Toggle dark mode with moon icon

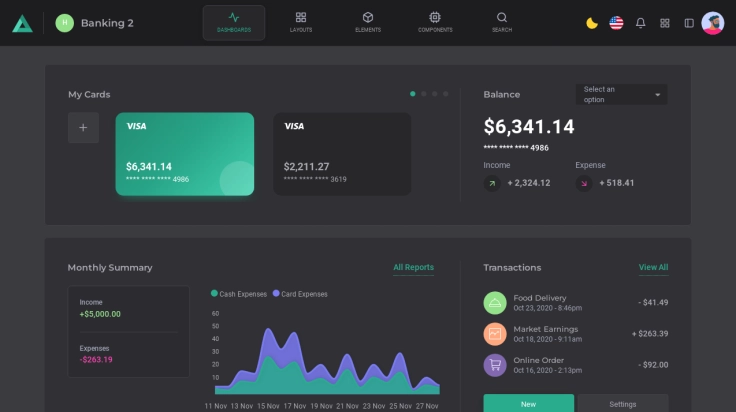pyautogui.click(x=592, y=23)
